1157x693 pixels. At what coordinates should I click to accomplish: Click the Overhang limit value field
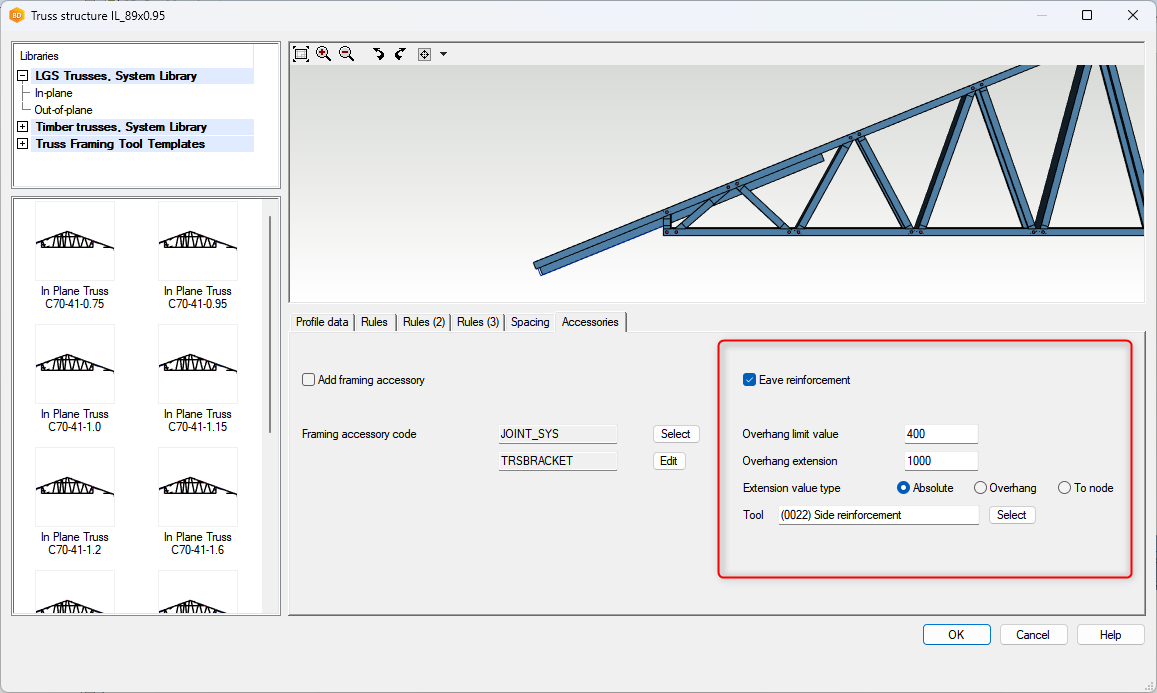(x=940, y=434)
